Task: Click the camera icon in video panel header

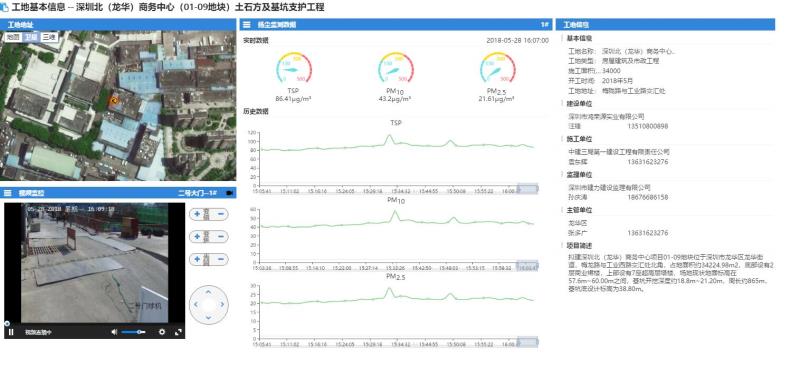Action: (230, 193)
